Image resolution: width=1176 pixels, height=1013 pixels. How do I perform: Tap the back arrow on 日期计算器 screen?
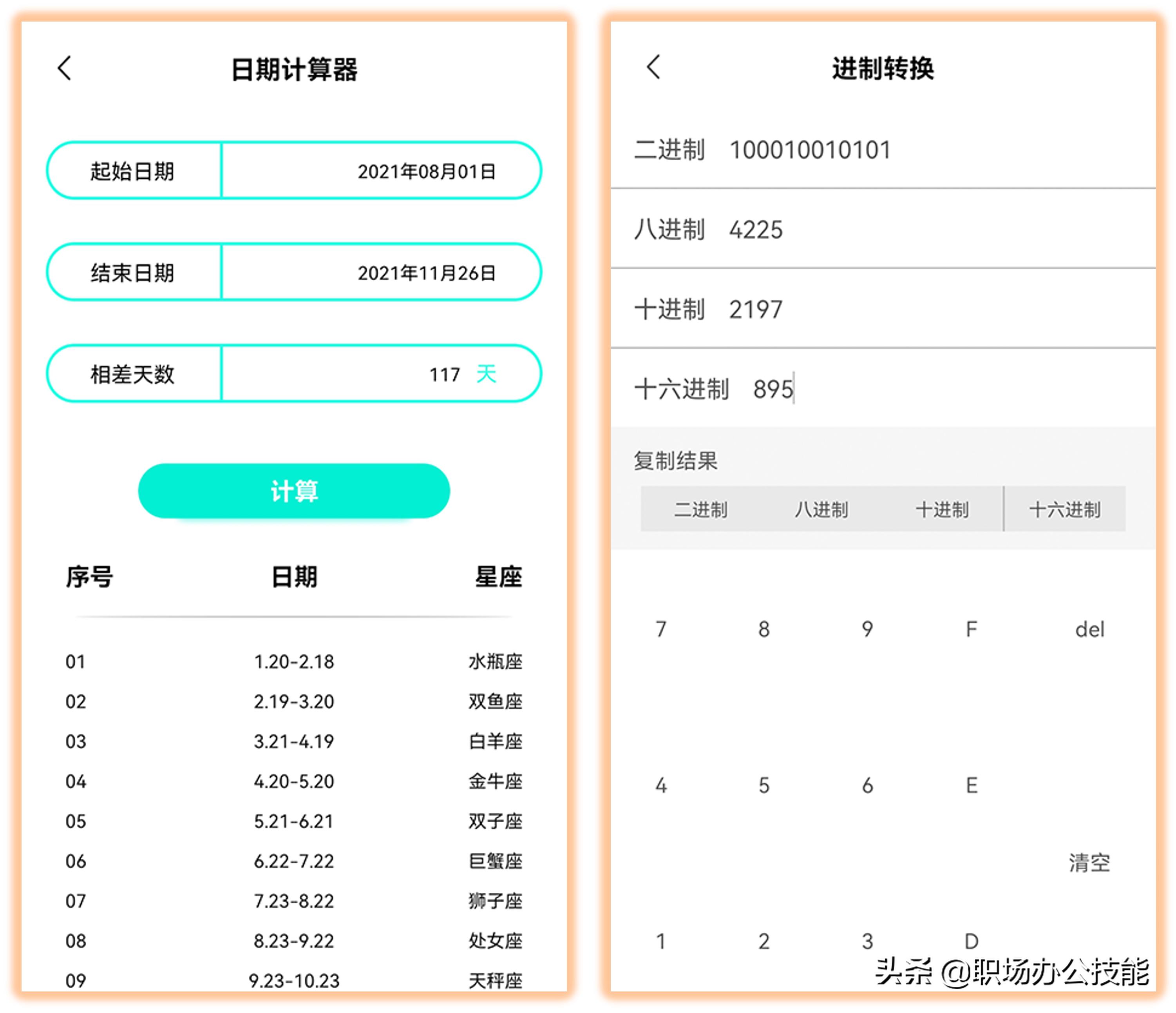[64, 68]
